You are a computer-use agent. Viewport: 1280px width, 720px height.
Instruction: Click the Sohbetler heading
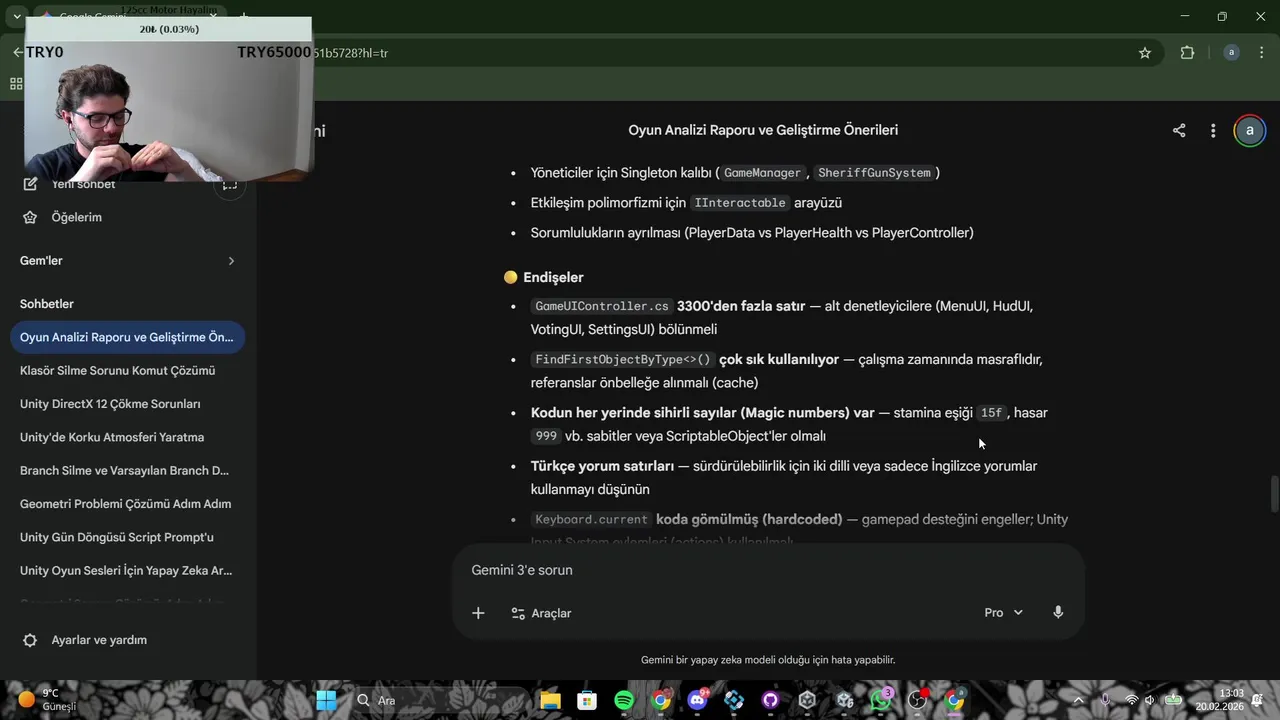click(x=47, y=304)
